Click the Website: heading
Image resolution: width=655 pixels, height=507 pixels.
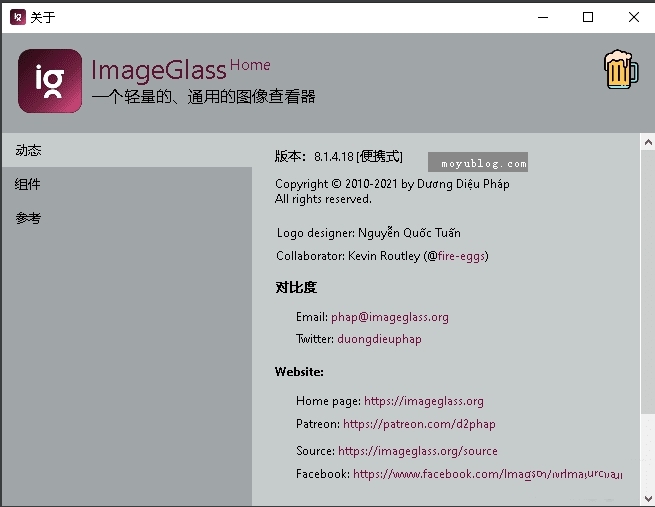(299, 372)
